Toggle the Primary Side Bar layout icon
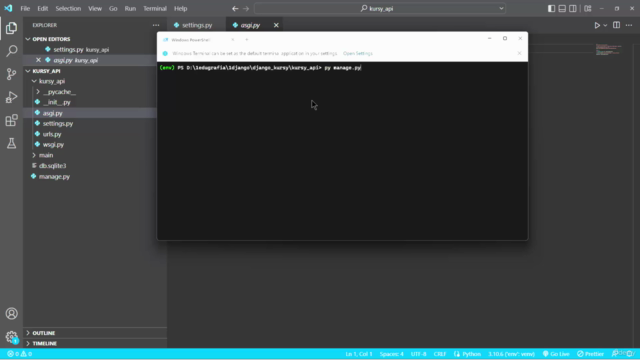This screenshot has height=360, width=640. pos(551,9)
